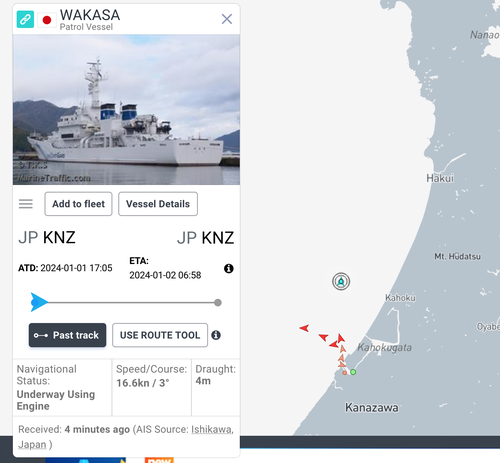This screenshot has height=463, width=500.
Task: Click the Add to fleet button
Action: point(78,204)
